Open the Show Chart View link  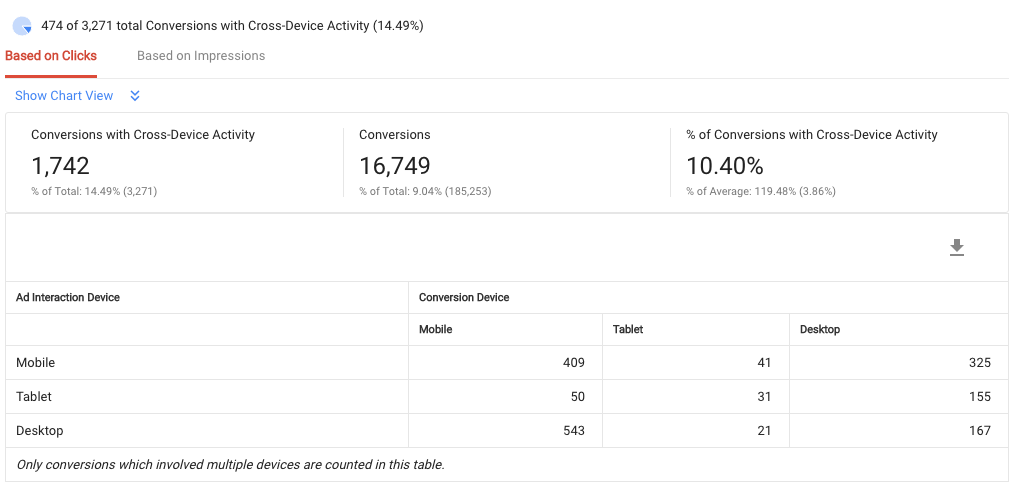64,96
